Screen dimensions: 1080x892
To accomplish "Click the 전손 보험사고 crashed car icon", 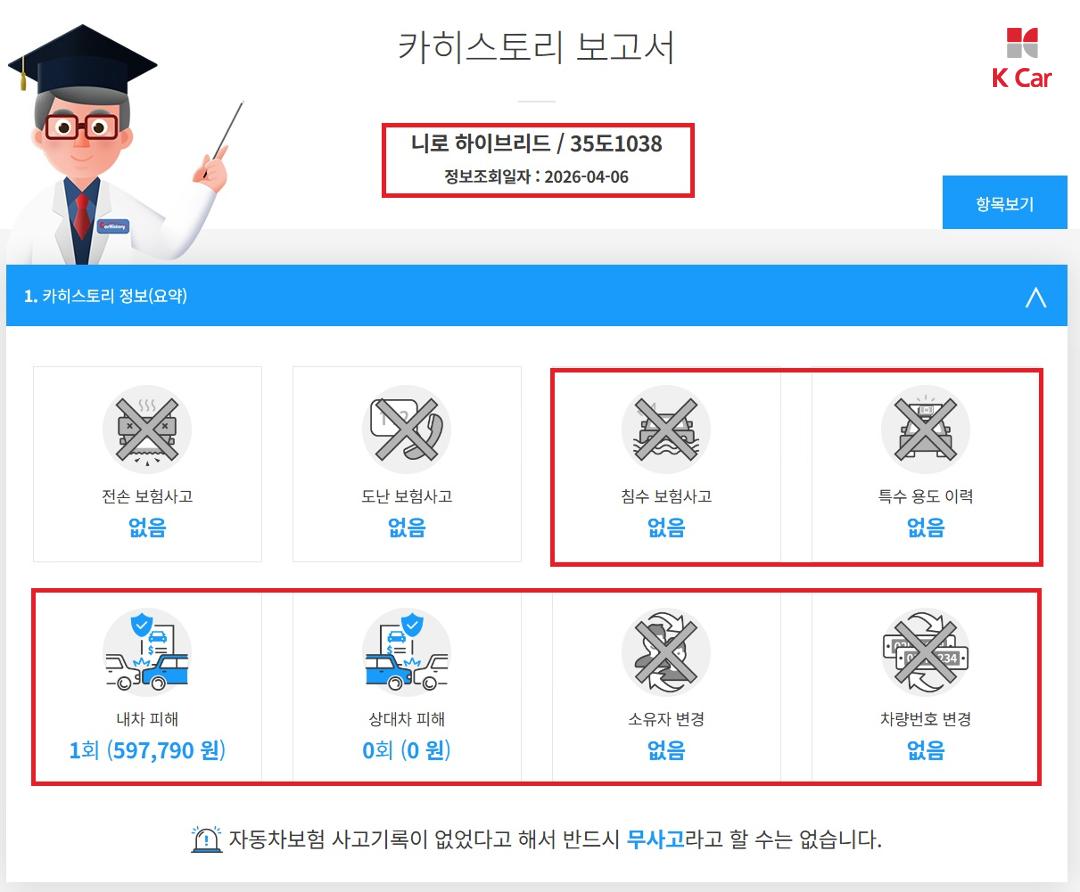I will click(147, 429).
